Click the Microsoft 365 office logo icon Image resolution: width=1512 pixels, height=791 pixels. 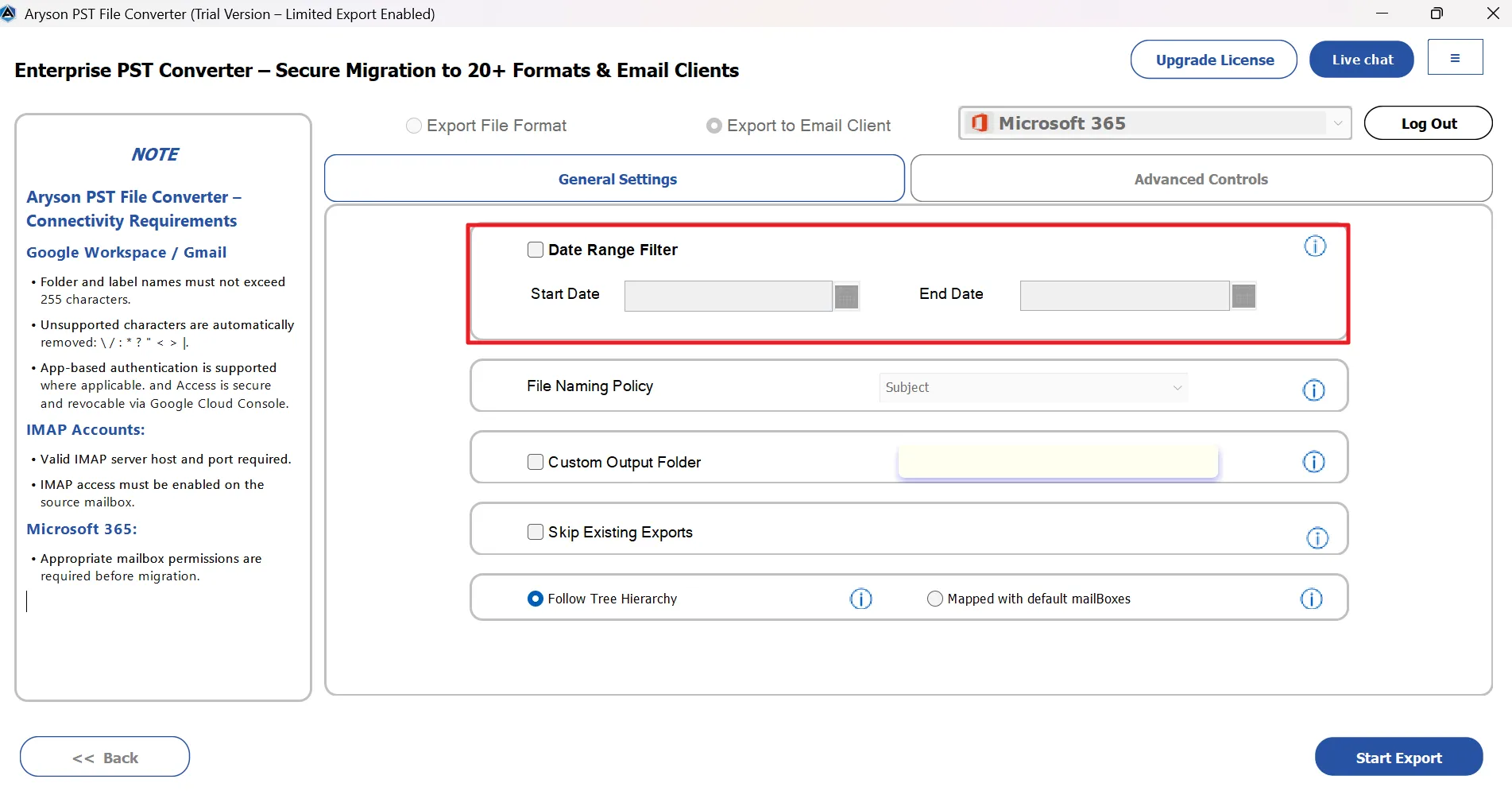click(x=980, y=123)
